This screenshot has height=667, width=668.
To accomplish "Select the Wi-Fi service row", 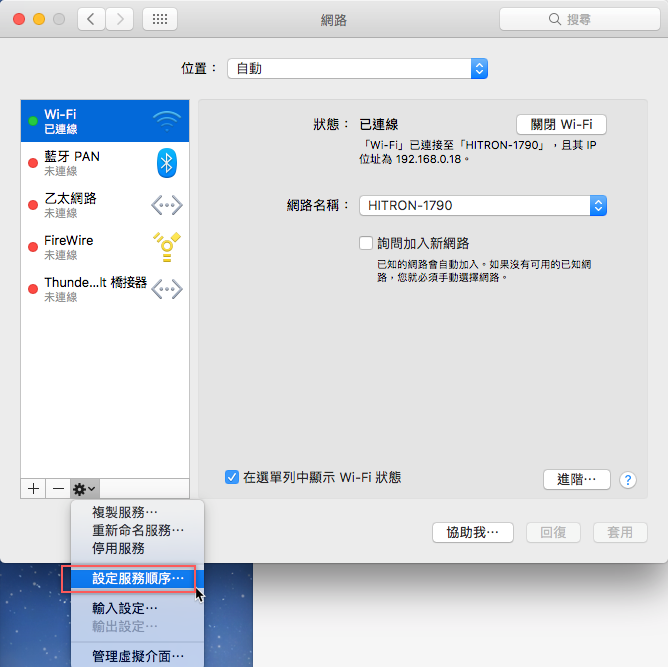I will coord(105,121).
